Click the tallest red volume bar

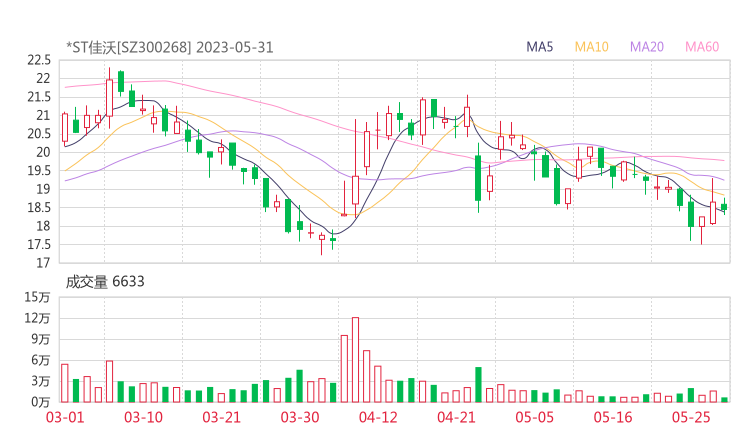click(x=355, y=360)
